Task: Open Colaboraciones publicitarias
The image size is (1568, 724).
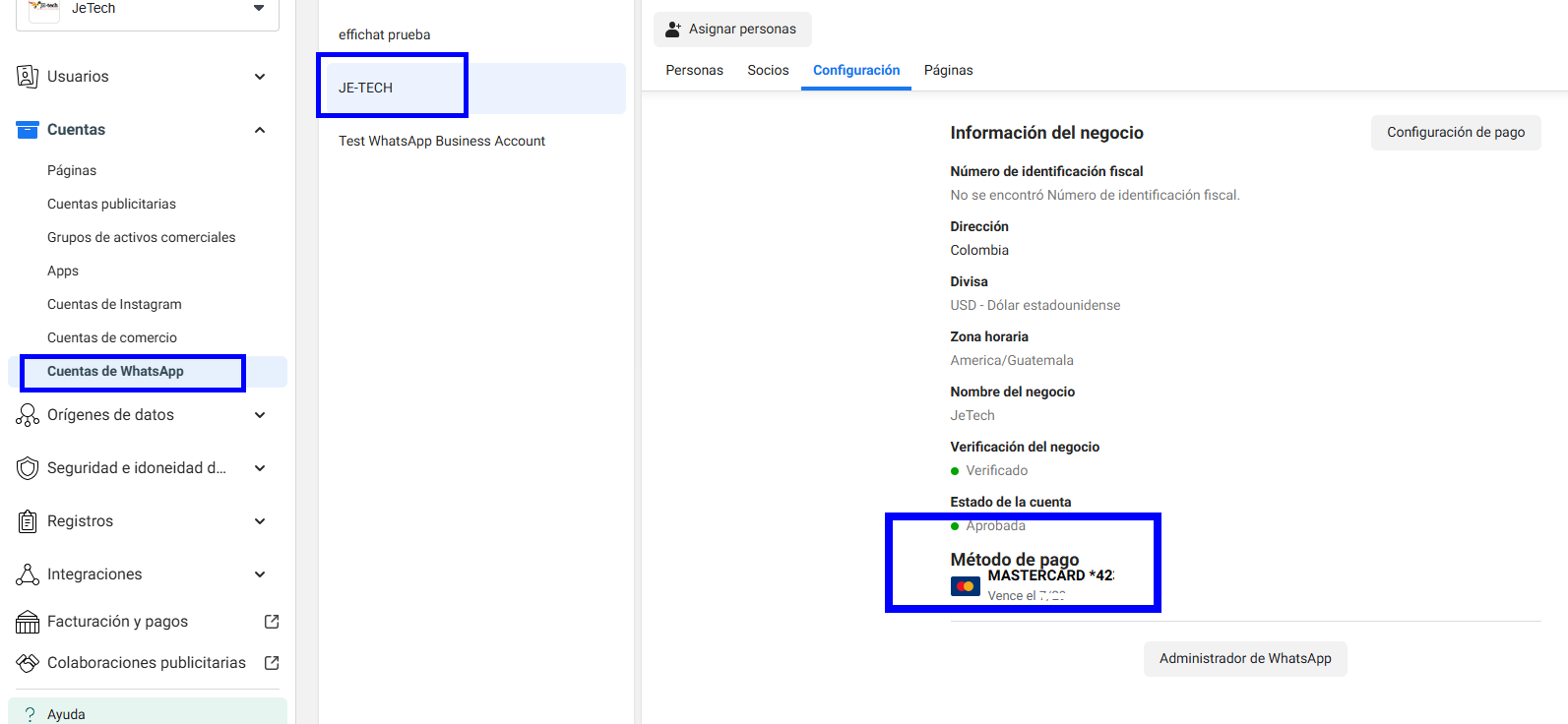Action: [148, 663]
